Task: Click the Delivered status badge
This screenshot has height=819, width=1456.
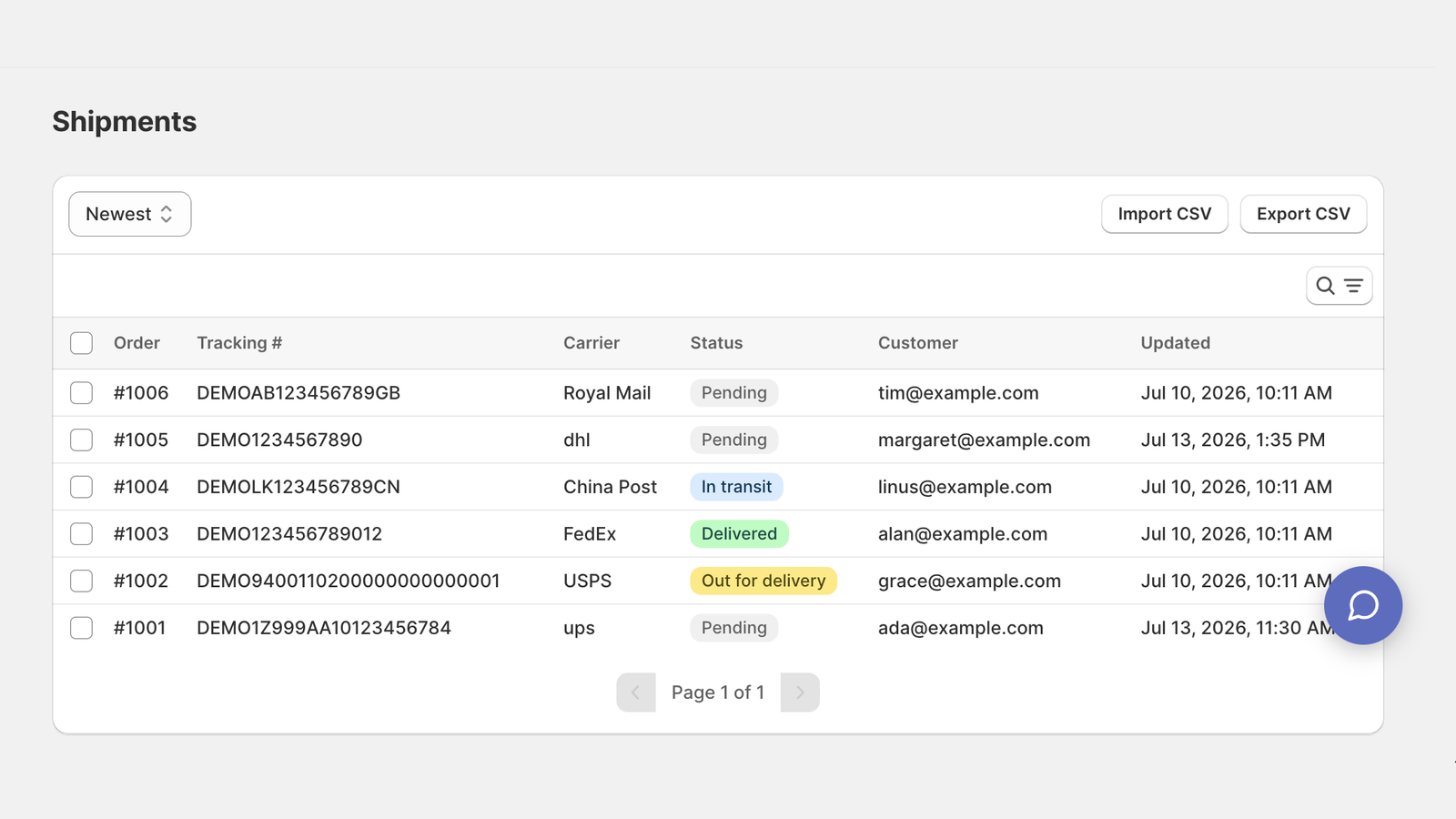Action: (739, 534)
